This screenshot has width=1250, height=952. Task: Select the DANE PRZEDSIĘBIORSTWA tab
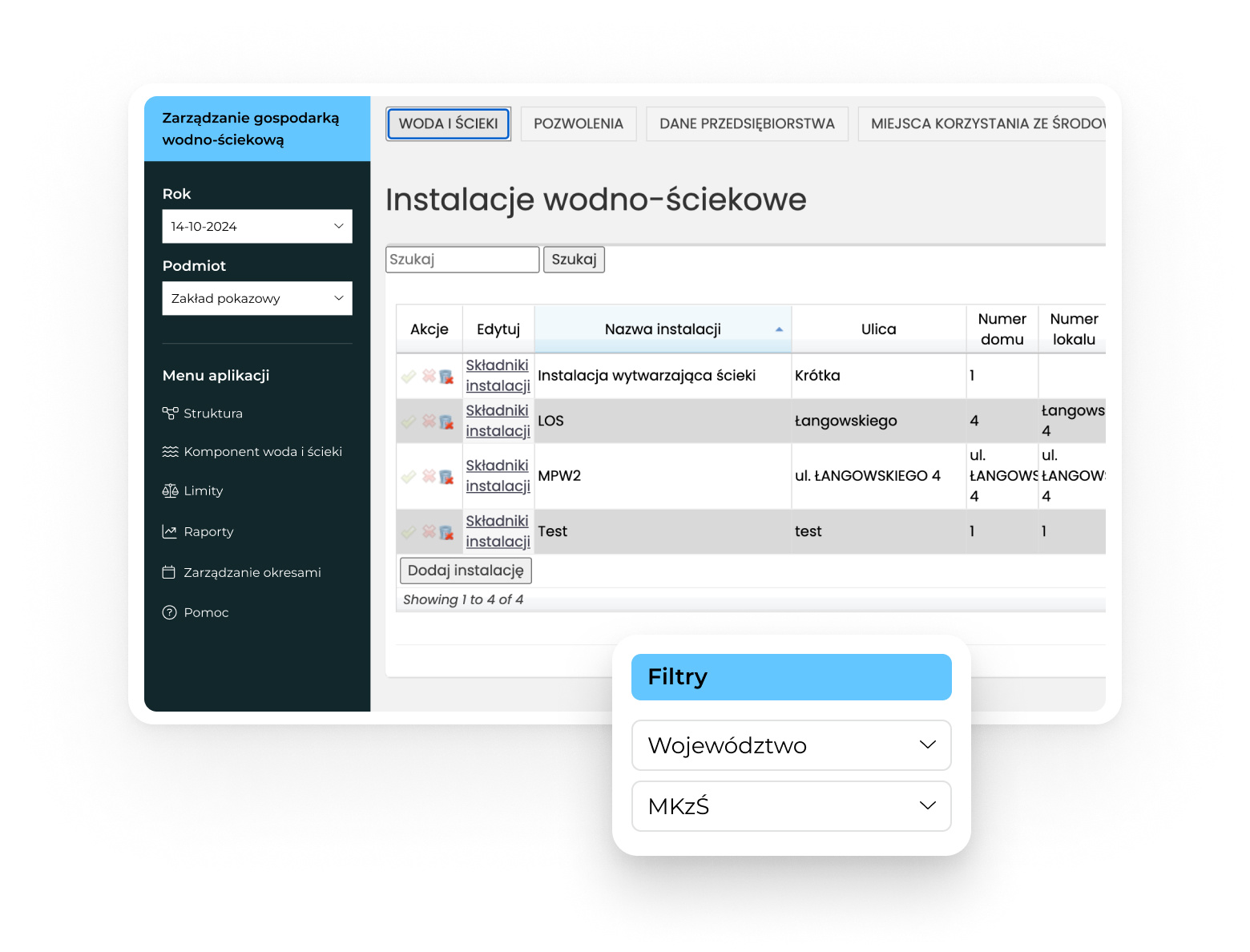[x=747, y=124]
